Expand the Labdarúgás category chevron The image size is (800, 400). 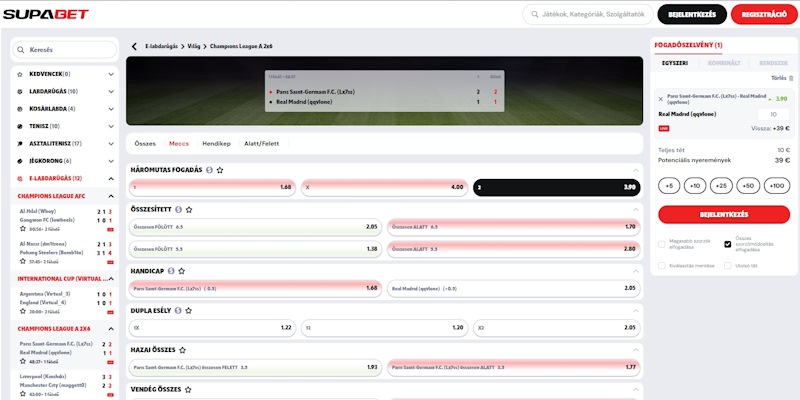[111, 92]
